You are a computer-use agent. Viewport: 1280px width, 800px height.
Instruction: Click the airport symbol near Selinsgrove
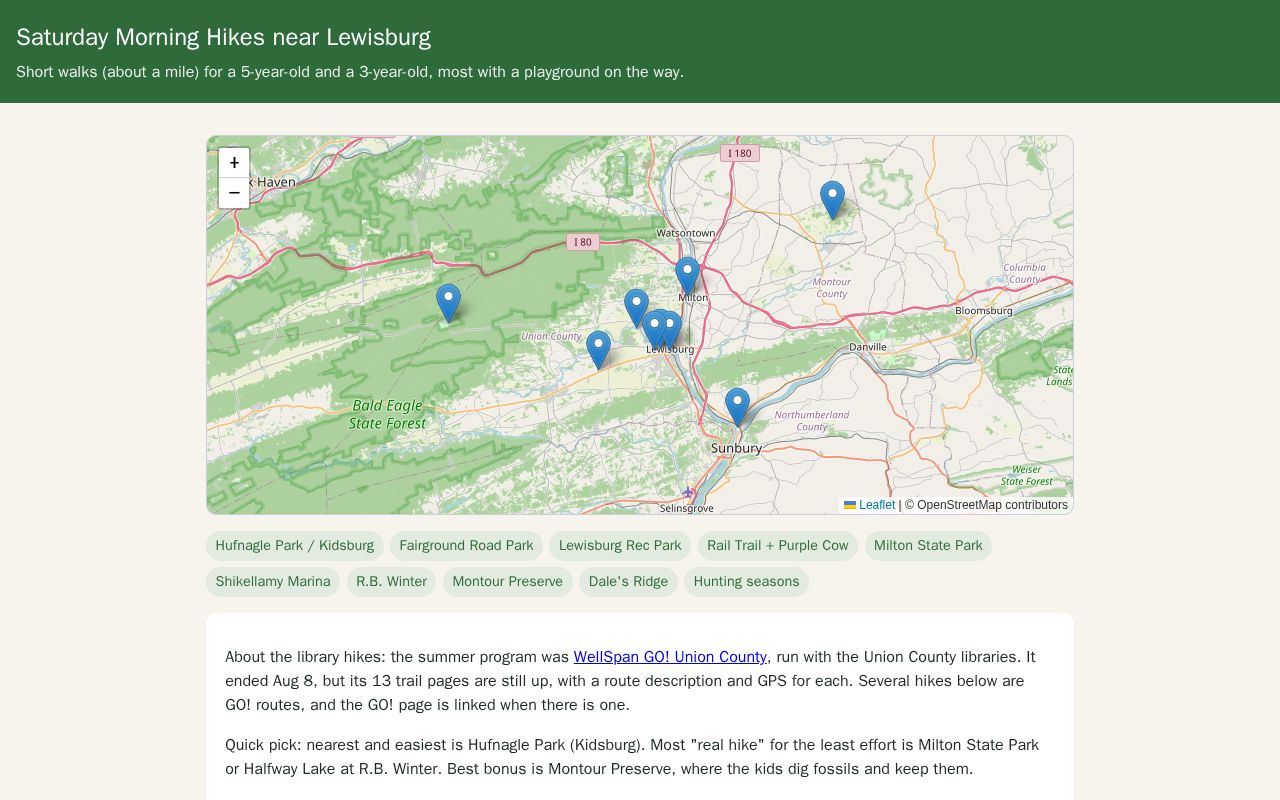click(x=688, y=492)
